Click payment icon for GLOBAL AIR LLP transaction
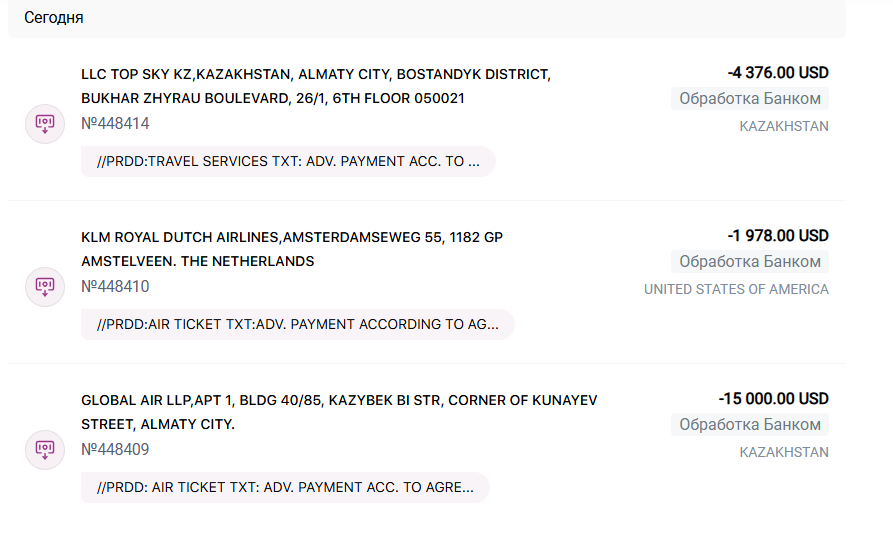893x551 pixels. [x=44, y=450]
